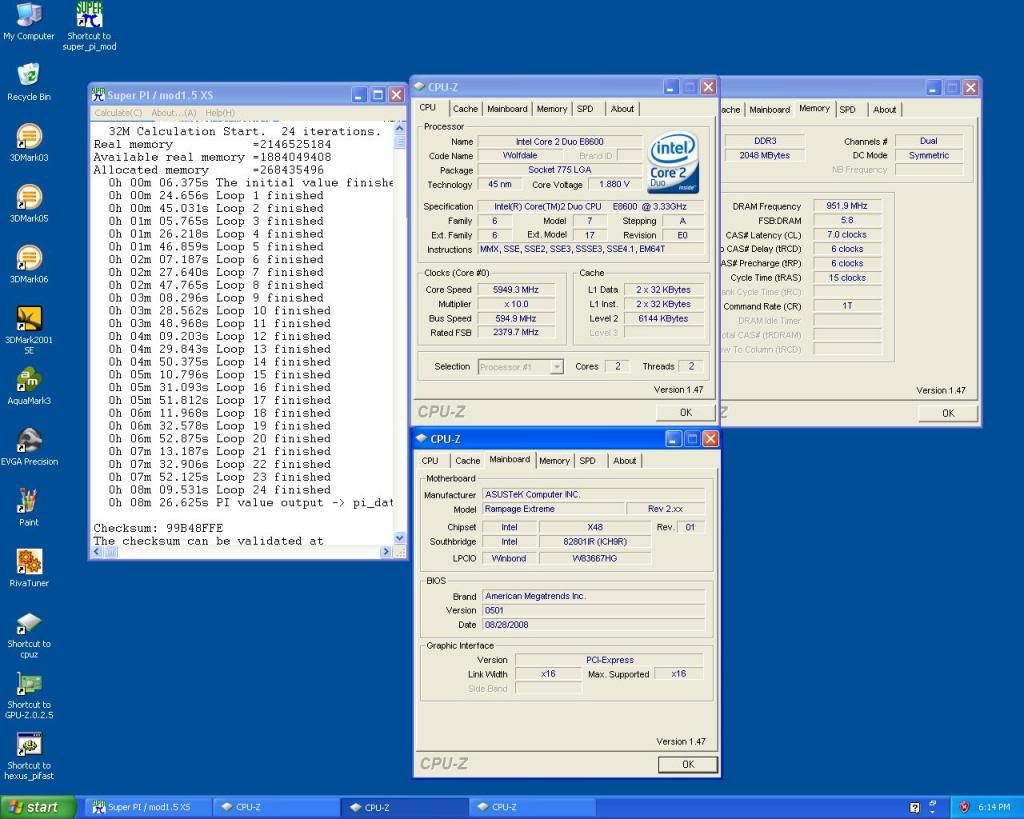Click the Super PI title bar icon
Image resolution: width=1024 pixels, height=819 pixels.
(x=99, y=95)
